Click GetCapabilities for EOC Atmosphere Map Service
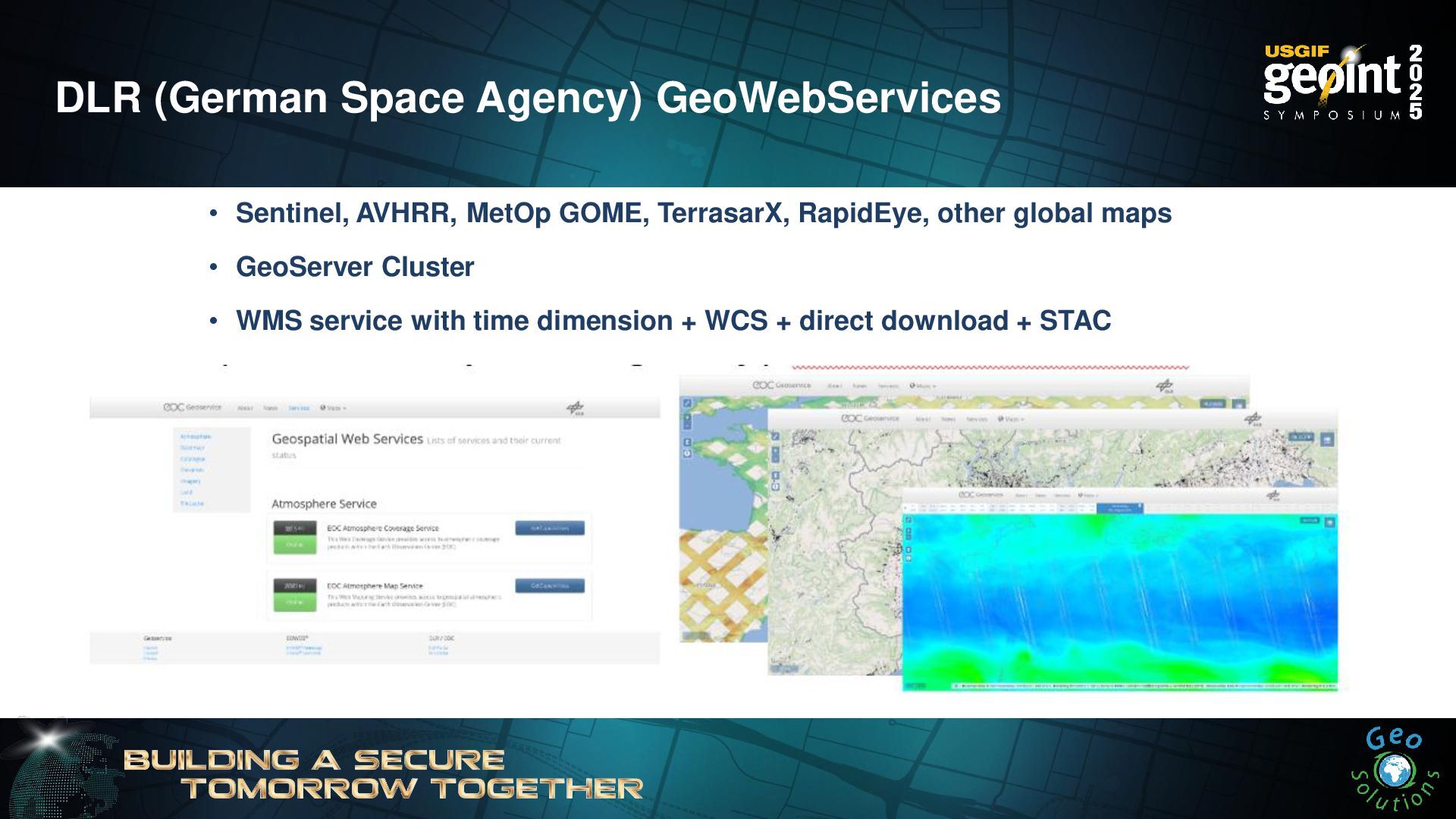This screenshot has width=1456, height=819. point(549,585)
